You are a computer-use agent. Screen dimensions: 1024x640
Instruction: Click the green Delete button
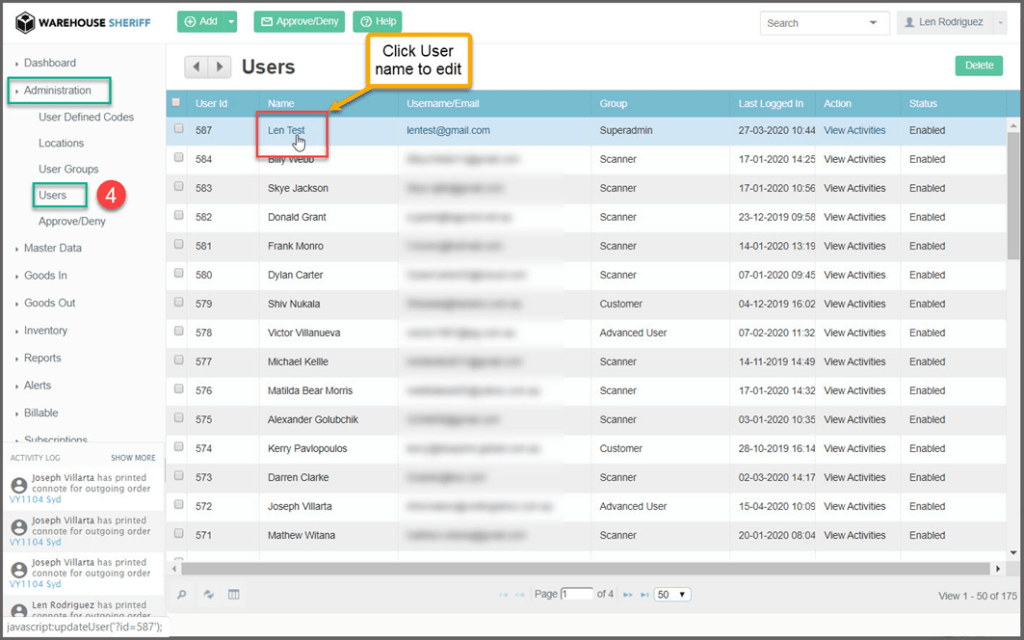(x=978, y=65)
